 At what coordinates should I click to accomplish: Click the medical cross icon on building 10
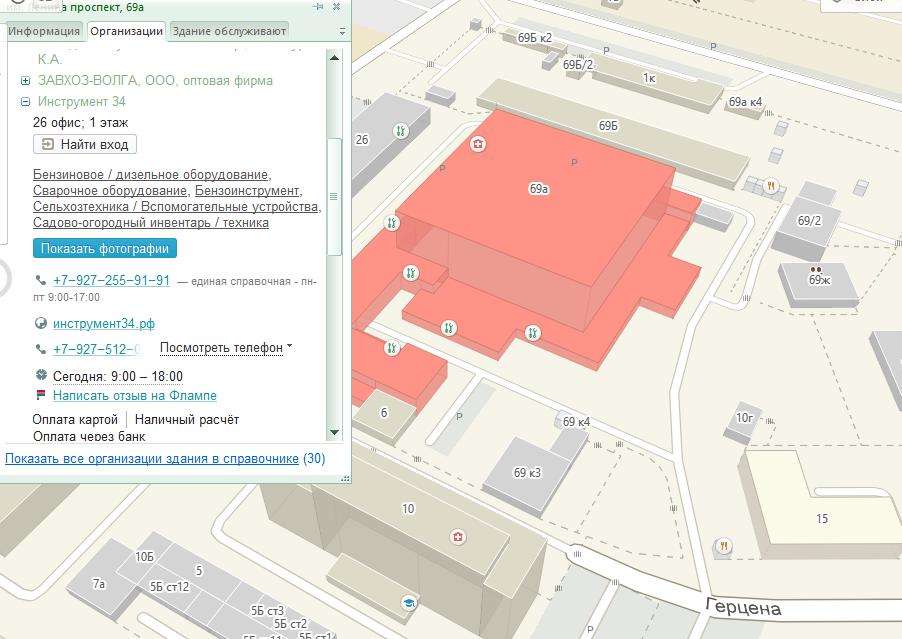coord(458,538)
